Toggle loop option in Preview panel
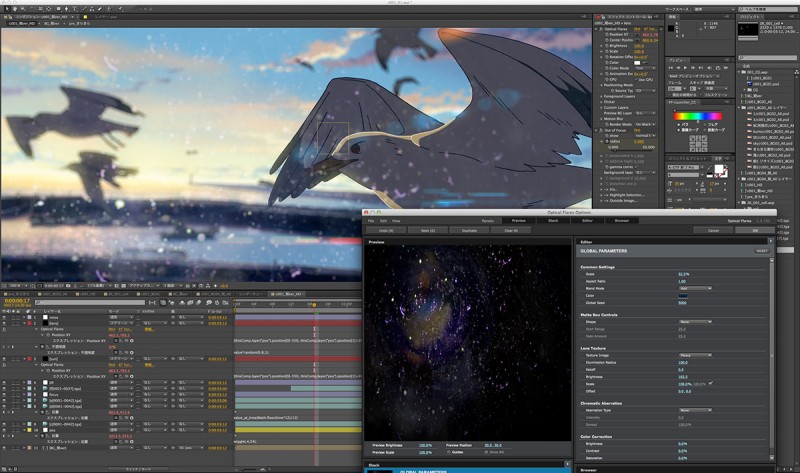 tap(718, 68)
